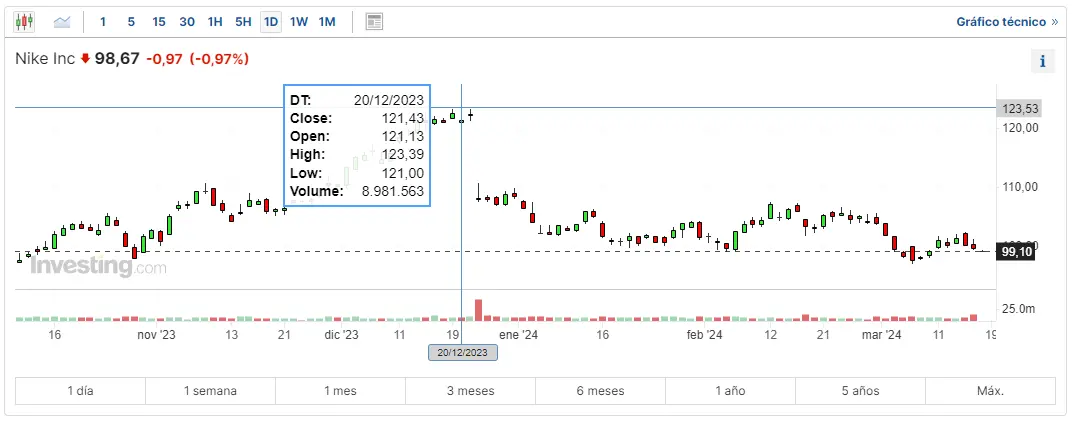Select the 1W interval
The height and width of the screenshot is (431, 1084).
(x=299, y=21)
